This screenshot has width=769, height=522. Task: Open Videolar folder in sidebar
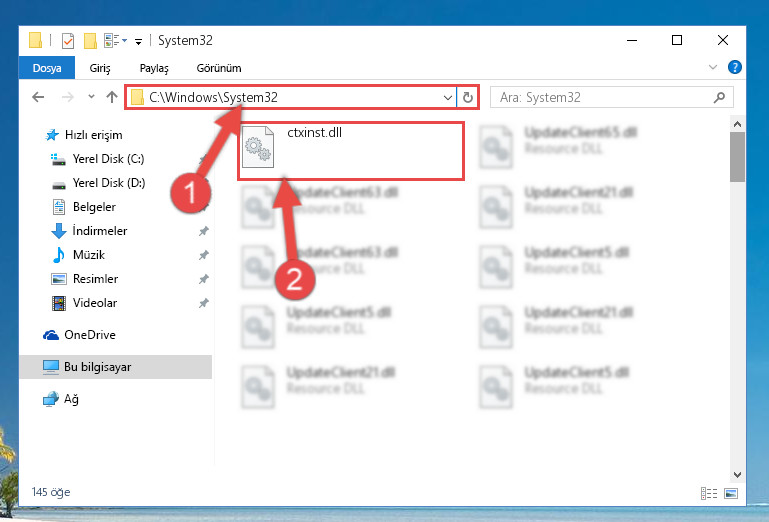tap(84, 303)
